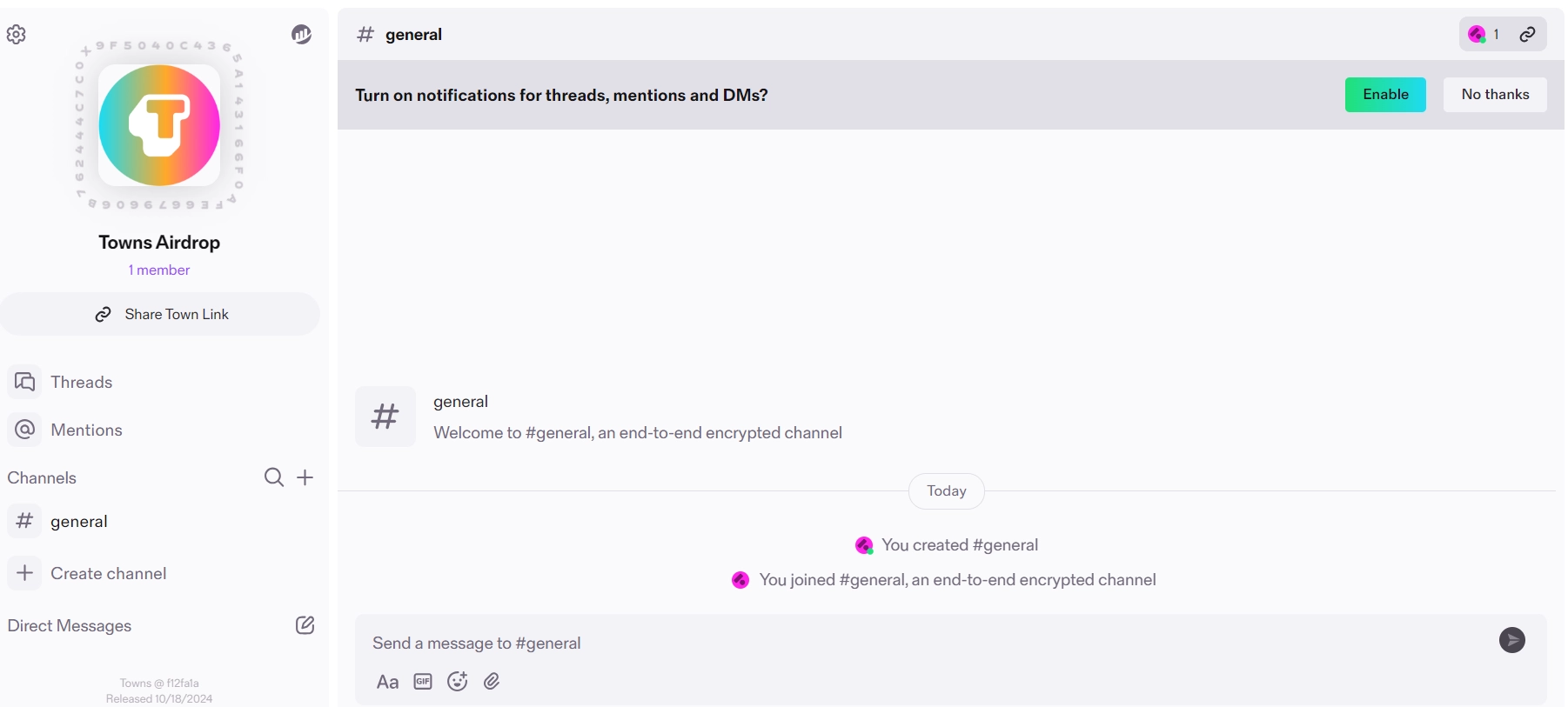Click avatar beside You created #general

pyautogui.click(x=864, y=545)
